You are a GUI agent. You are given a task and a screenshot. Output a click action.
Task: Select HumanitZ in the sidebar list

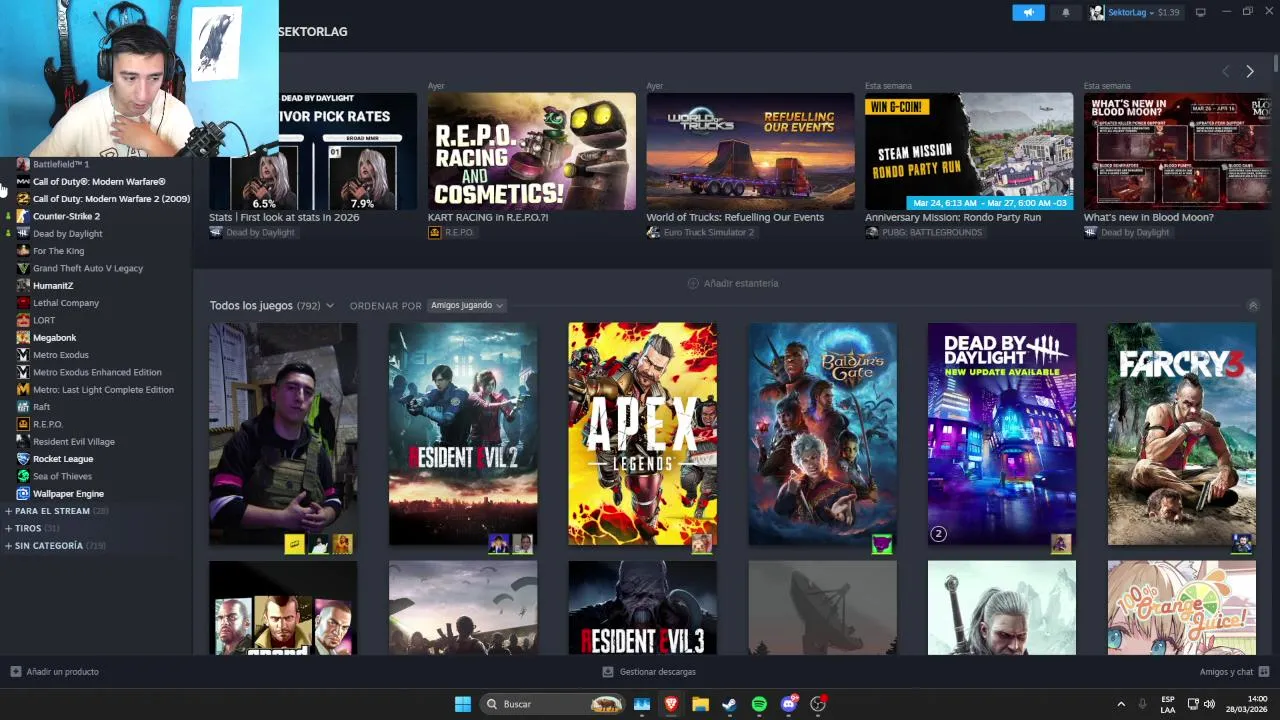point(53,286)
